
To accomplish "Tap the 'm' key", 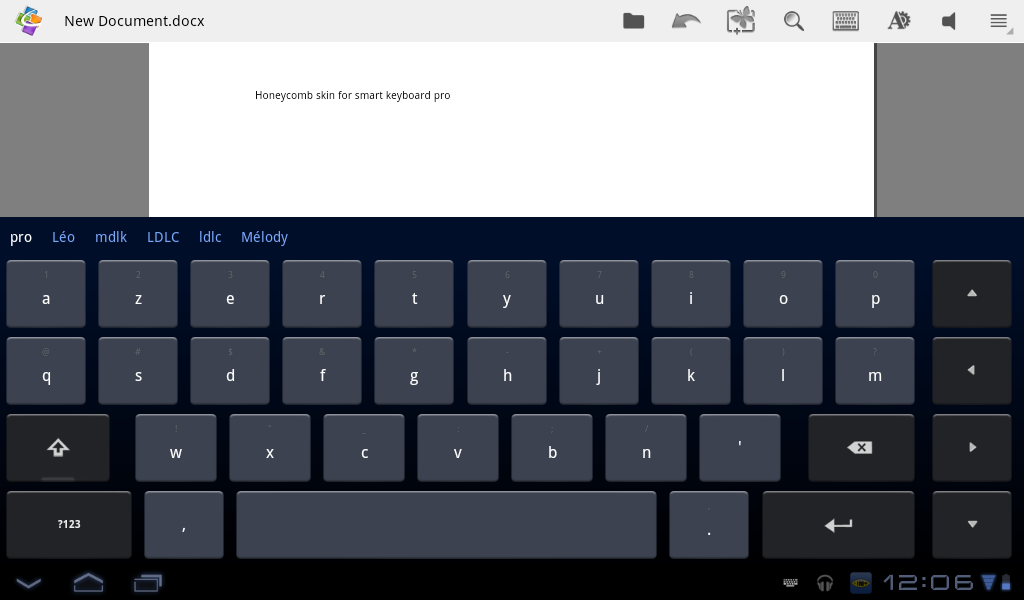I will pyautogui.click(x=875, y=371).
